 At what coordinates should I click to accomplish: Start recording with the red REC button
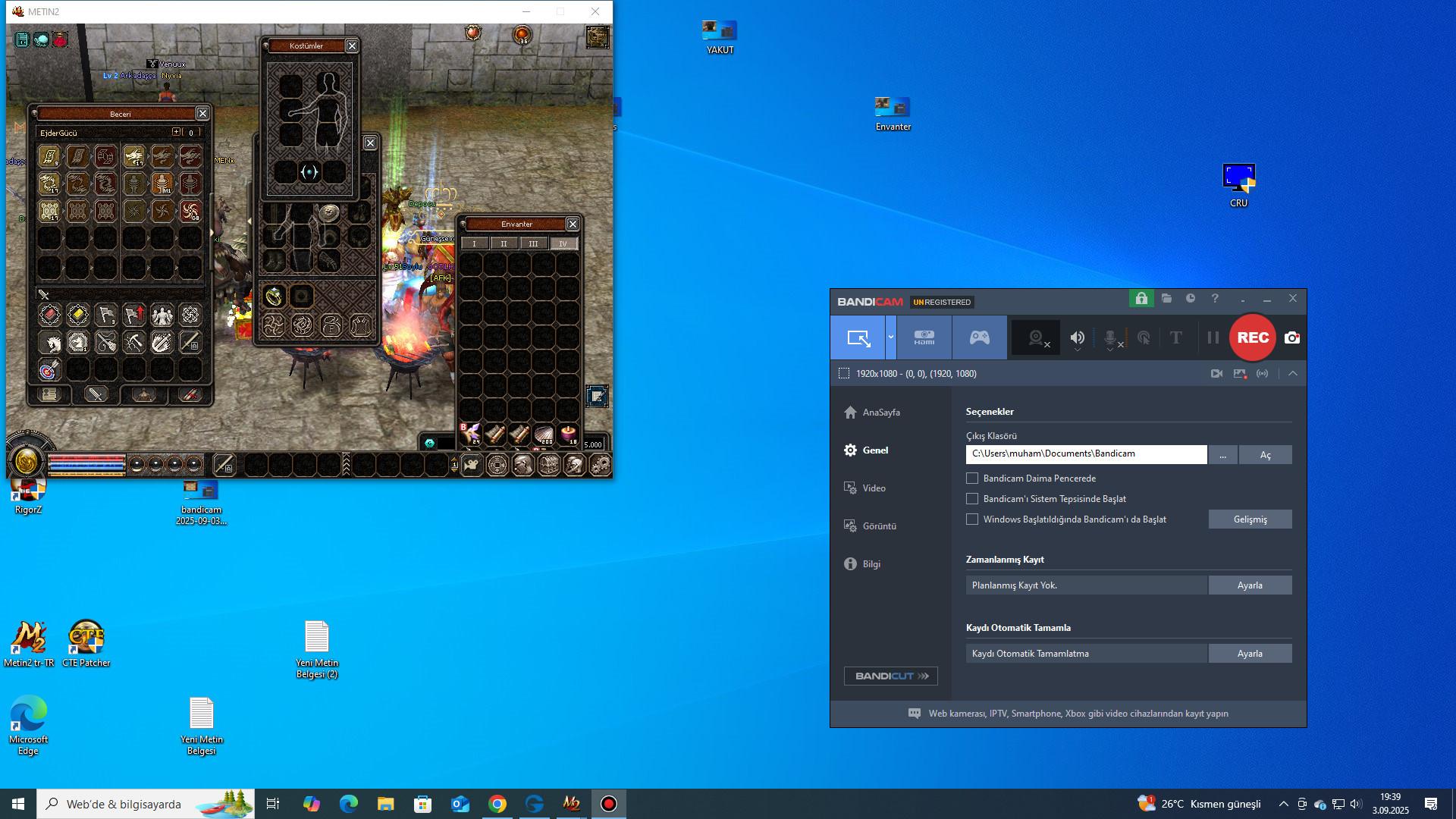(1253, 337)
